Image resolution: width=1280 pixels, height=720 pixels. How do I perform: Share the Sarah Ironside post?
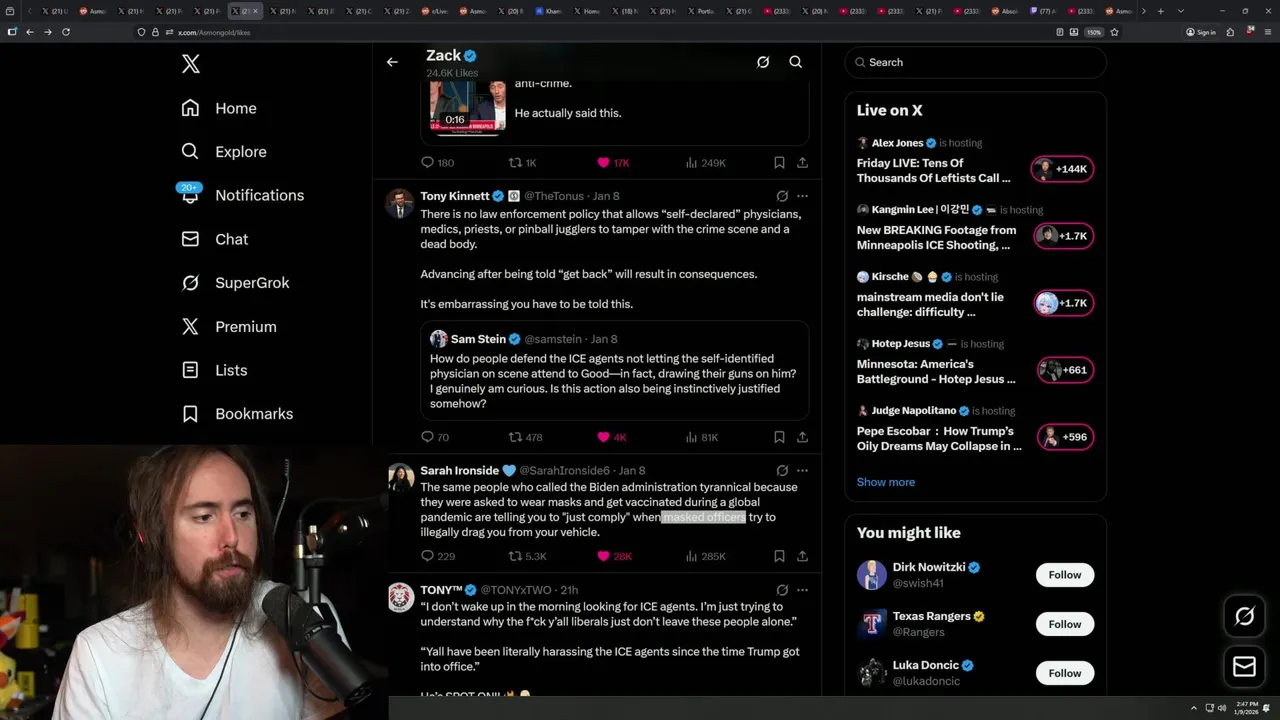point(802,556)
